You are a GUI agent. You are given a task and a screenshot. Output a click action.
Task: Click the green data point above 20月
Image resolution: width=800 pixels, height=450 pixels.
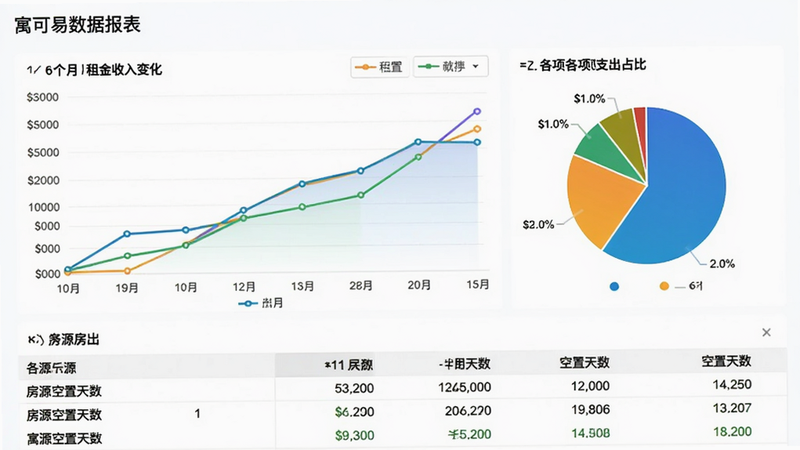(x=418, y=157)
